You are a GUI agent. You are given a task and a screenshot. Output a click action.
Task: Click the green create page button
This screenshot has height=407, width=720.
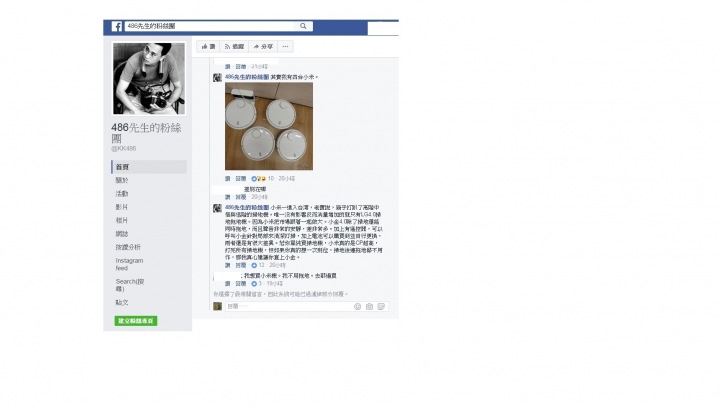click(x=136, y=321)
